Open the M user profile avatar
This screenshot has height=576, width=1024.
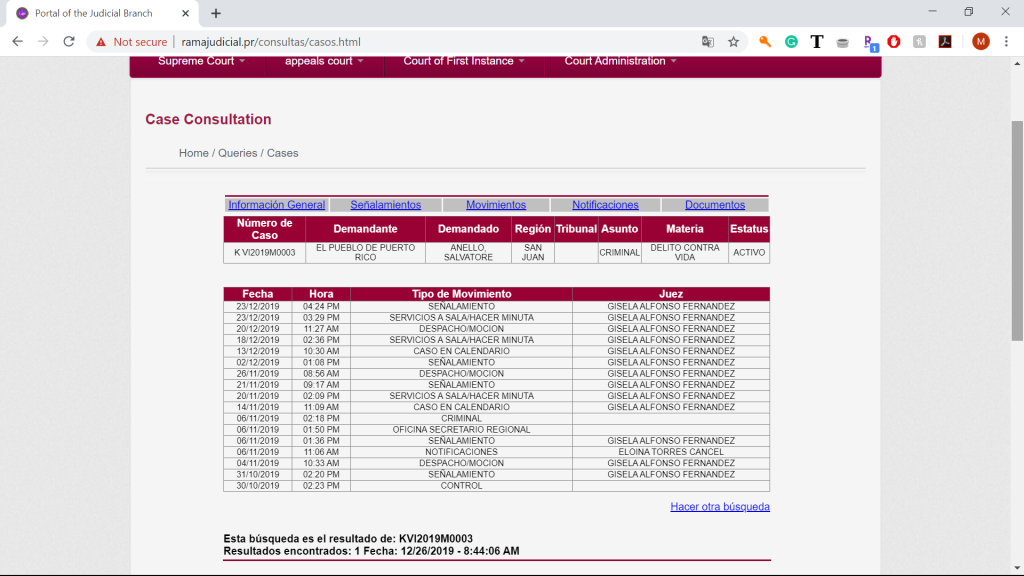(980, 42)
